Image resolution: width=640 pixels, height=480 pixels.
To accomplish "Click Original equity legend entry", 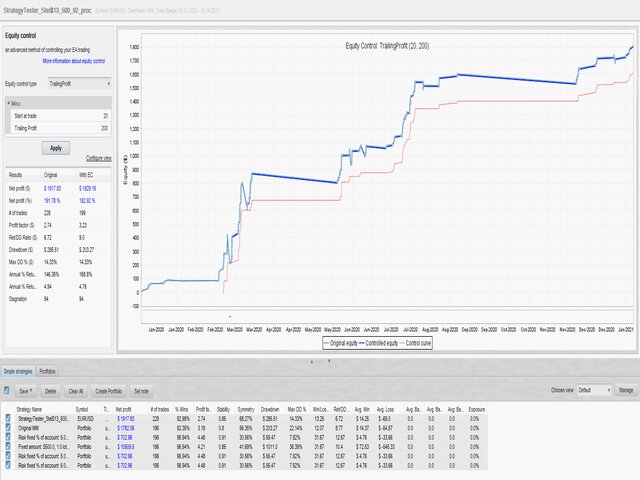I will click(341, 343).
